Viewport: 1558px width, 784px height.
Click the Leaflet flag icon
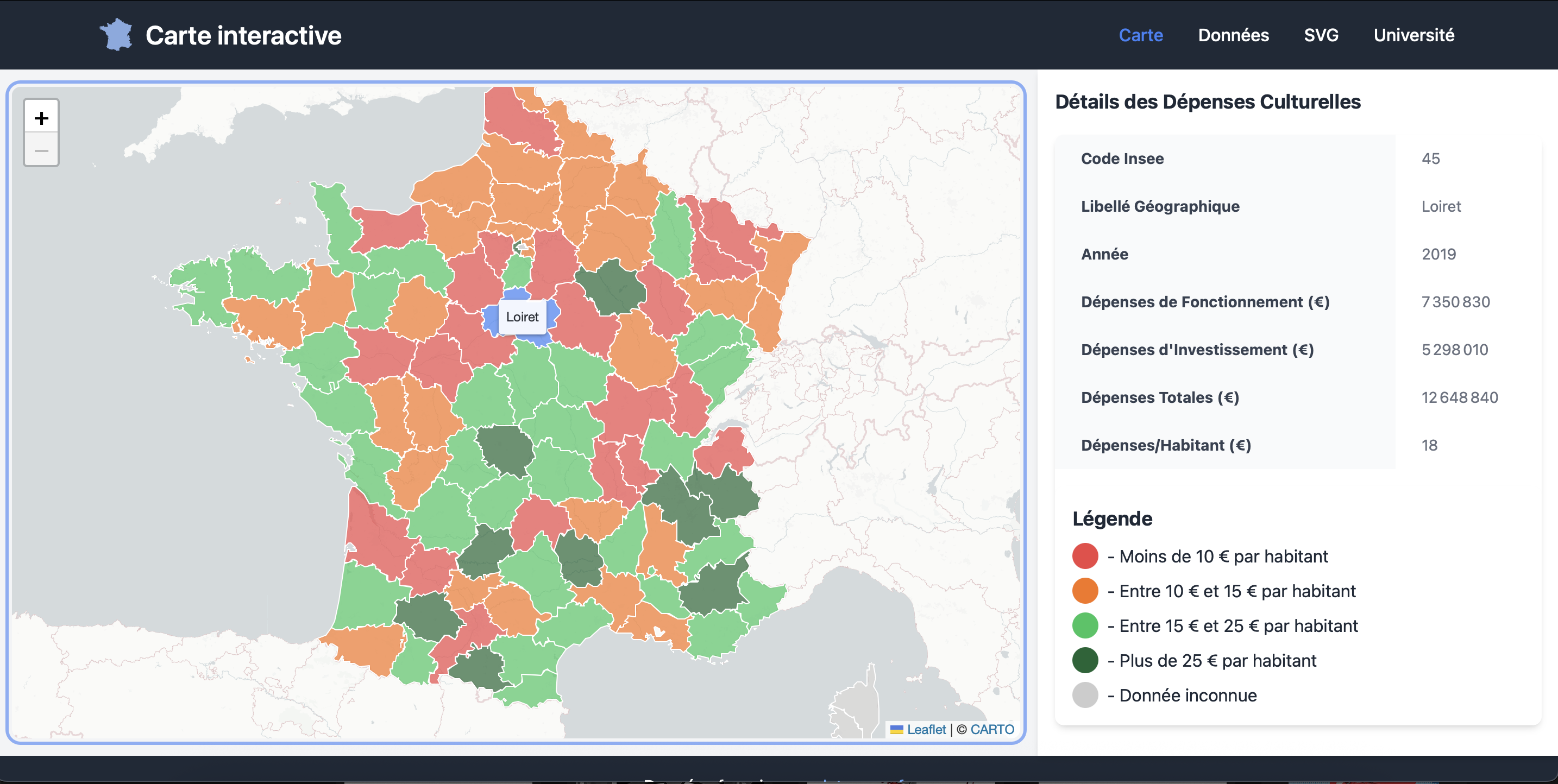[896, 730]
